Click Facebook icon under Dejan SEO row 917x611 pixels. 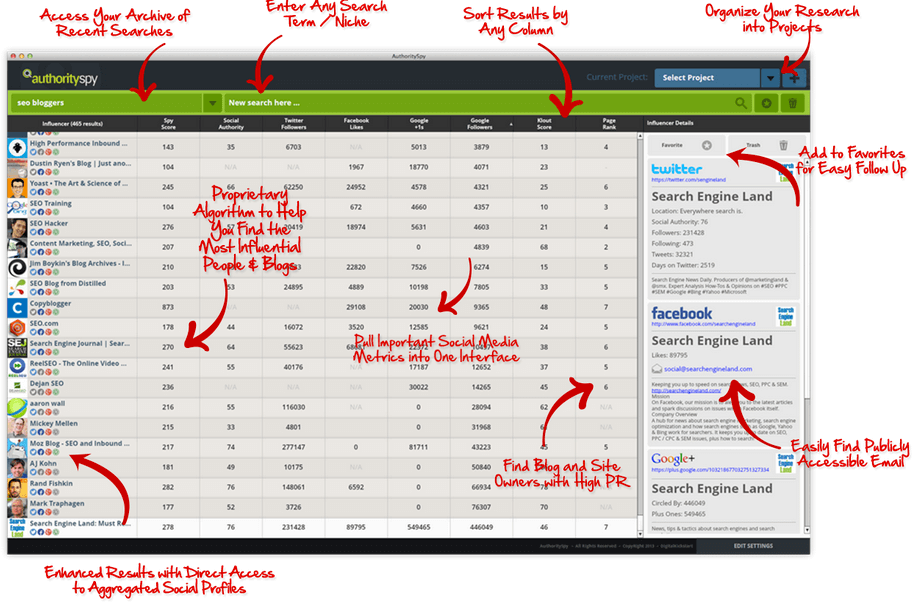tap(41, 392)
